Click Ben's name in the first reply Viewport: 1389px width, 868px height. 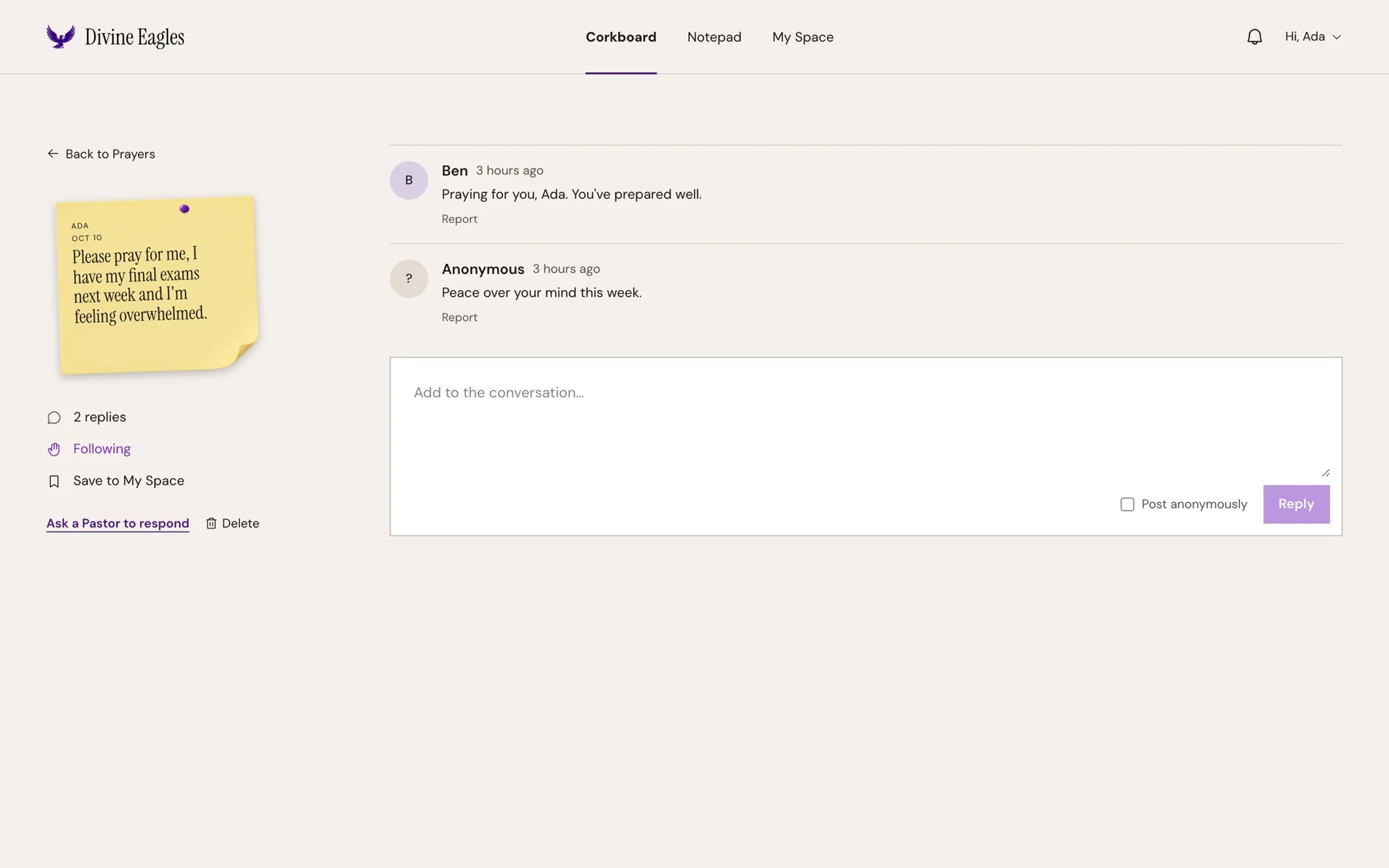click(454, 171)
